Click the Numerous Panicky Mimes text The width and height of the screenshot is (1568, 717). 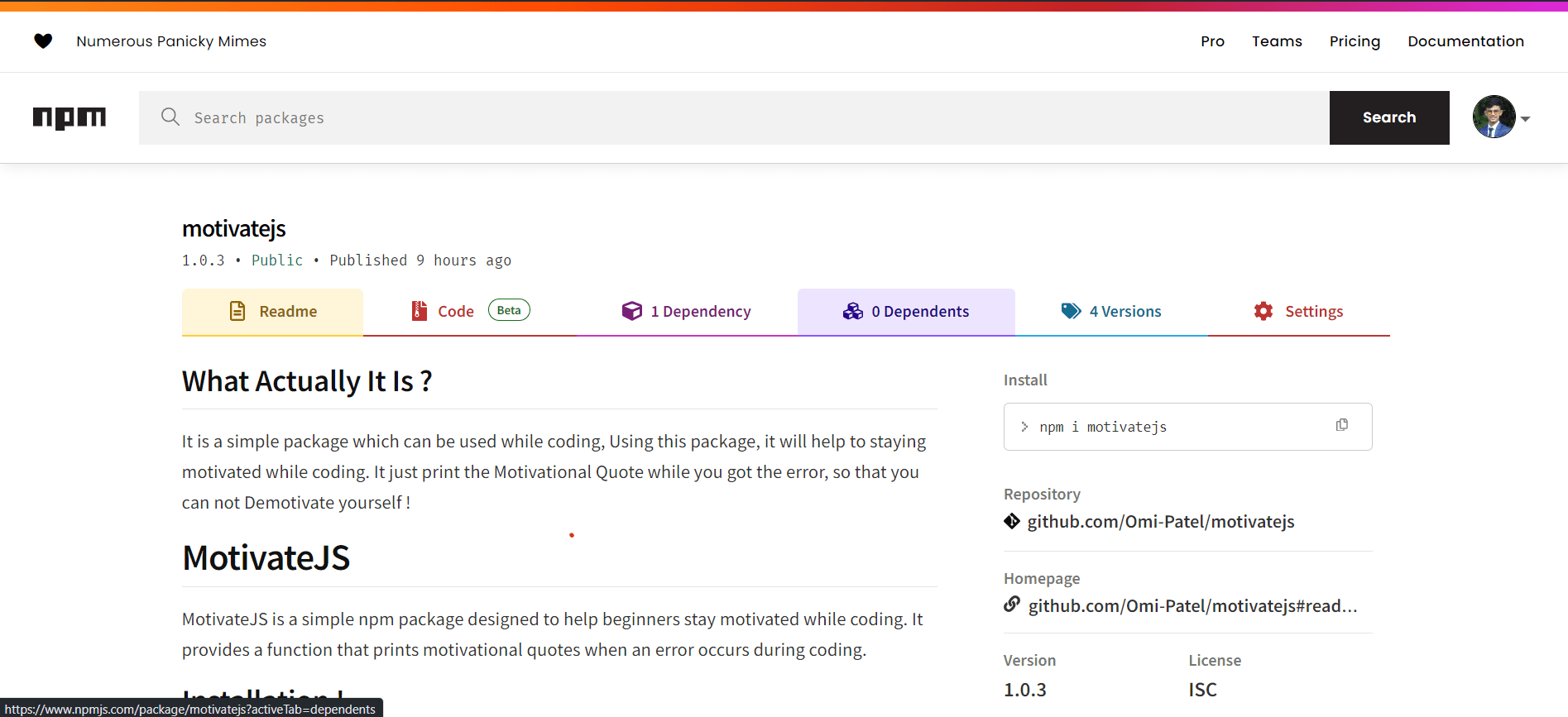tap(171, 41)
